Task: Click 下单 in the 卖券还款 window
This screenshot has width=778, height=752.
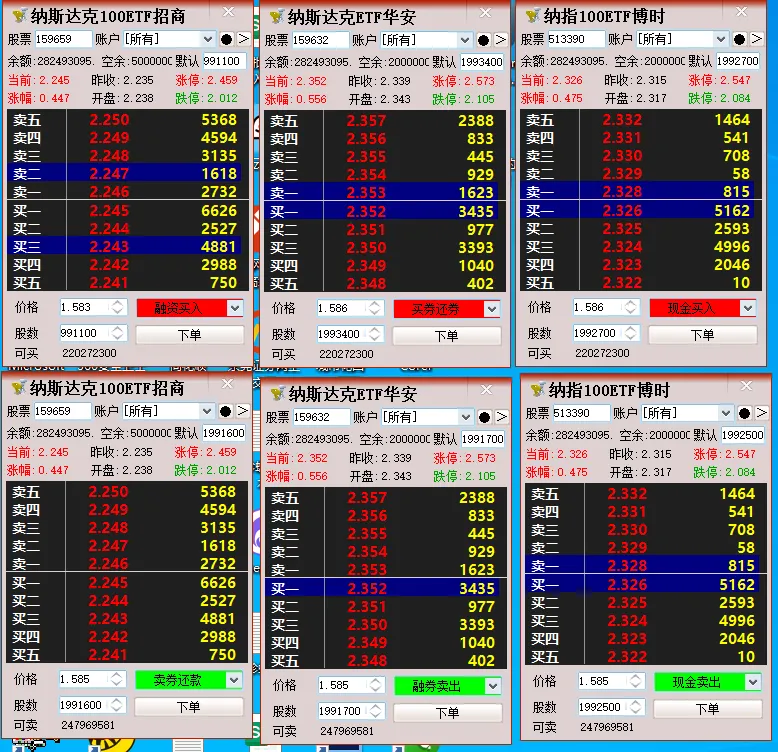Action: pyautogui.click(x=189, y=707)
